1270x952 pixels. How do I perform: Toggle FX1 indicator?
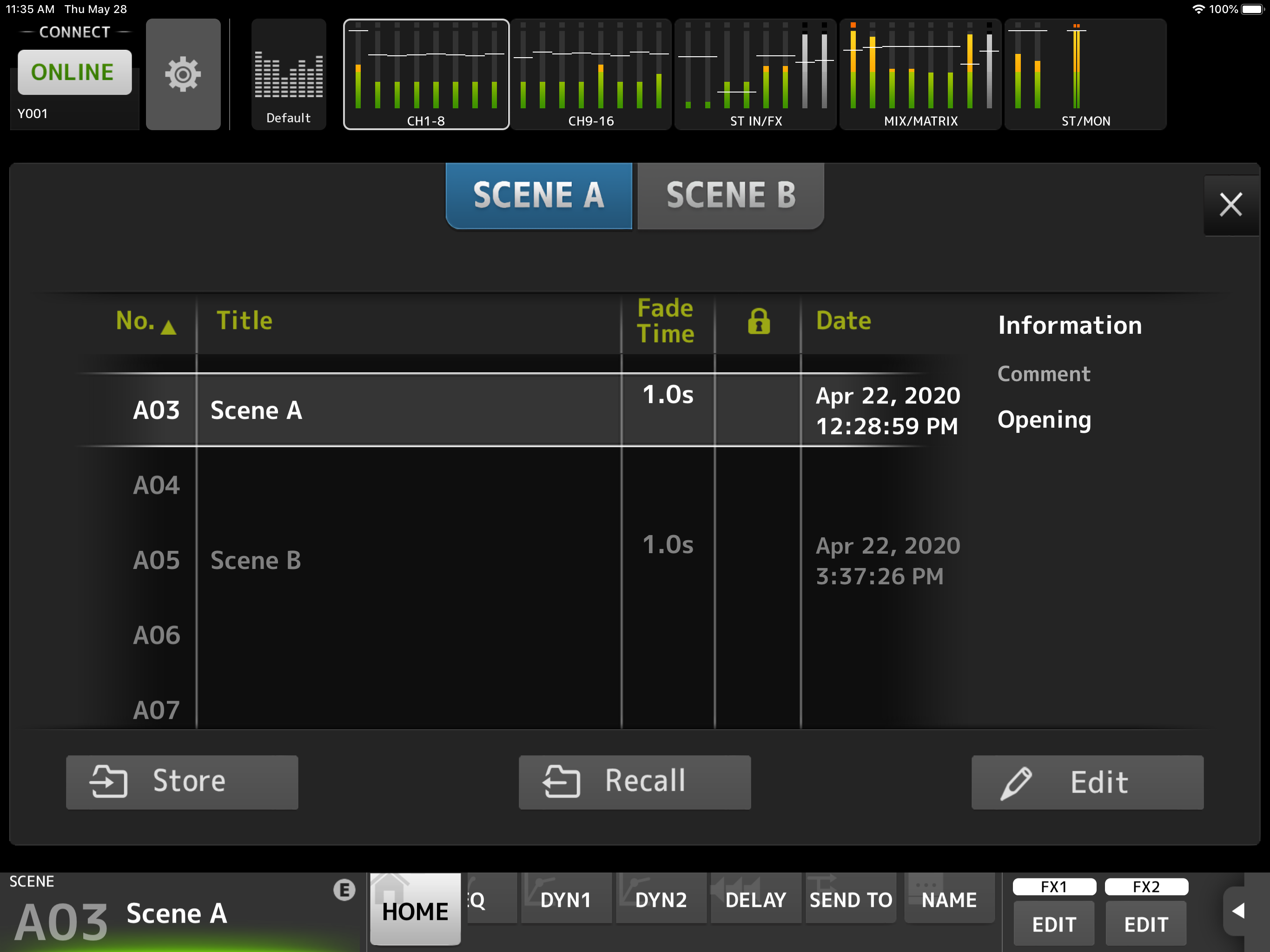click(x=1053, y=886)
